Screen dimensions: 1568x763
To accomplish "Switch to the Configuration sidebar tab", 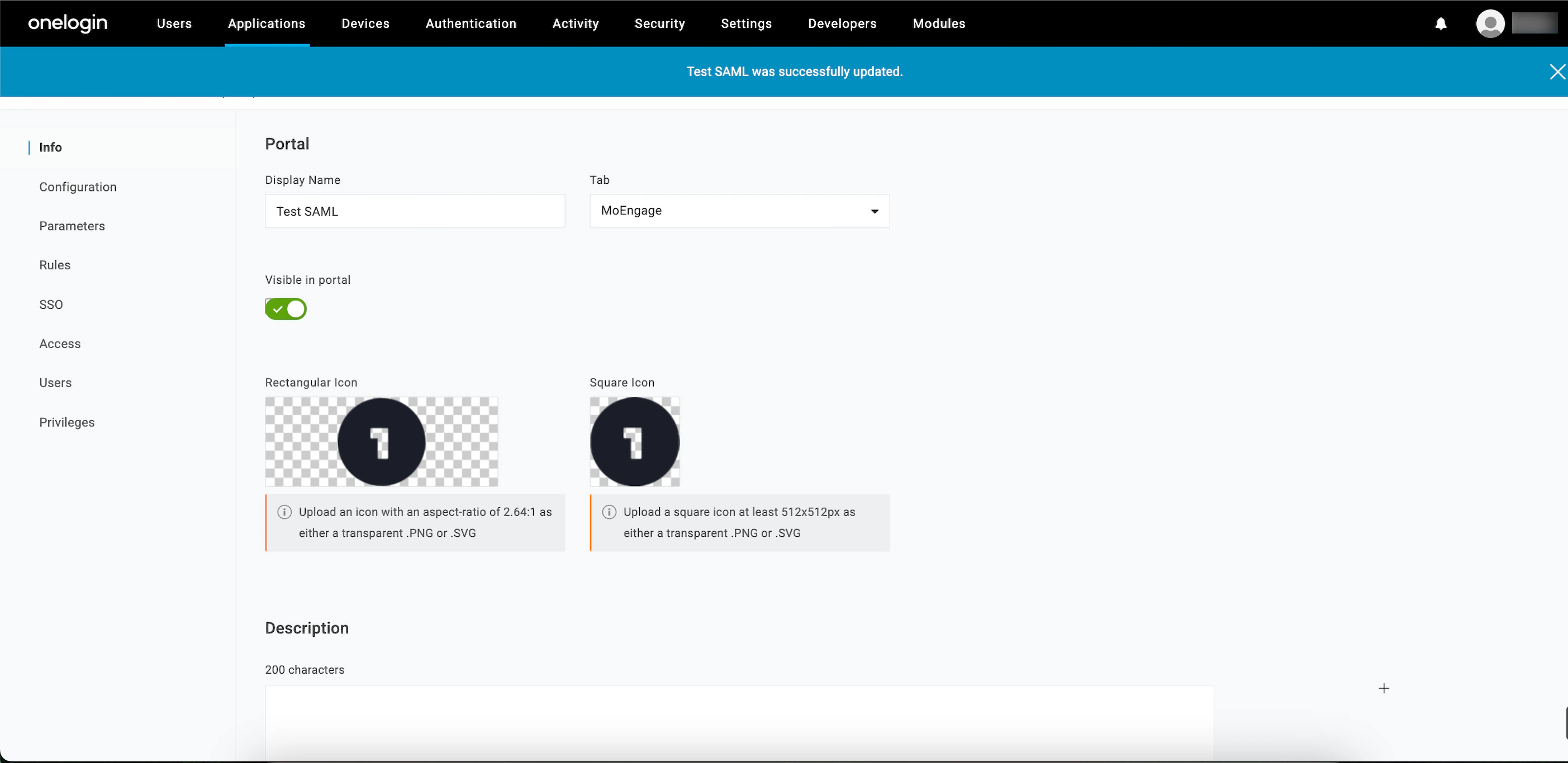I will (x=78, y=187).
